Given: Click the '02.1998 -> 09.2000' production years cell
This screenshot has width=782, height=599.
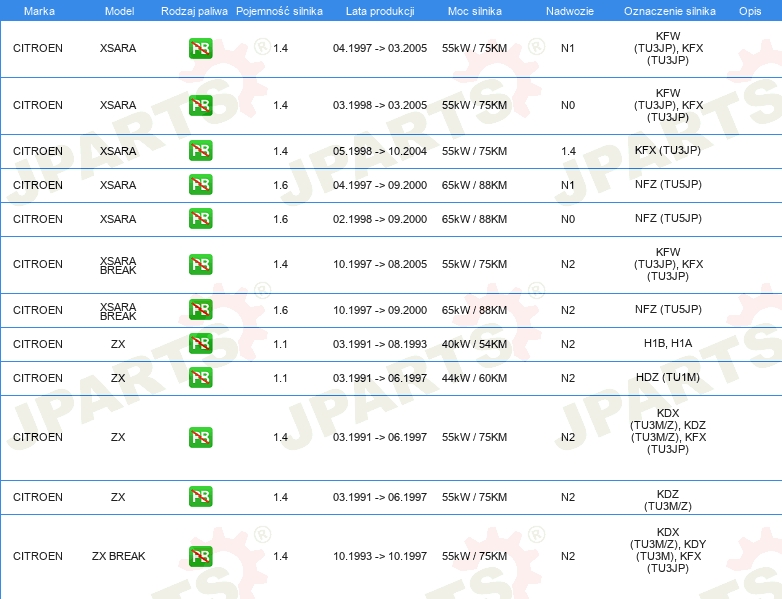Looking at the screenshot, I should coord(380,219).
